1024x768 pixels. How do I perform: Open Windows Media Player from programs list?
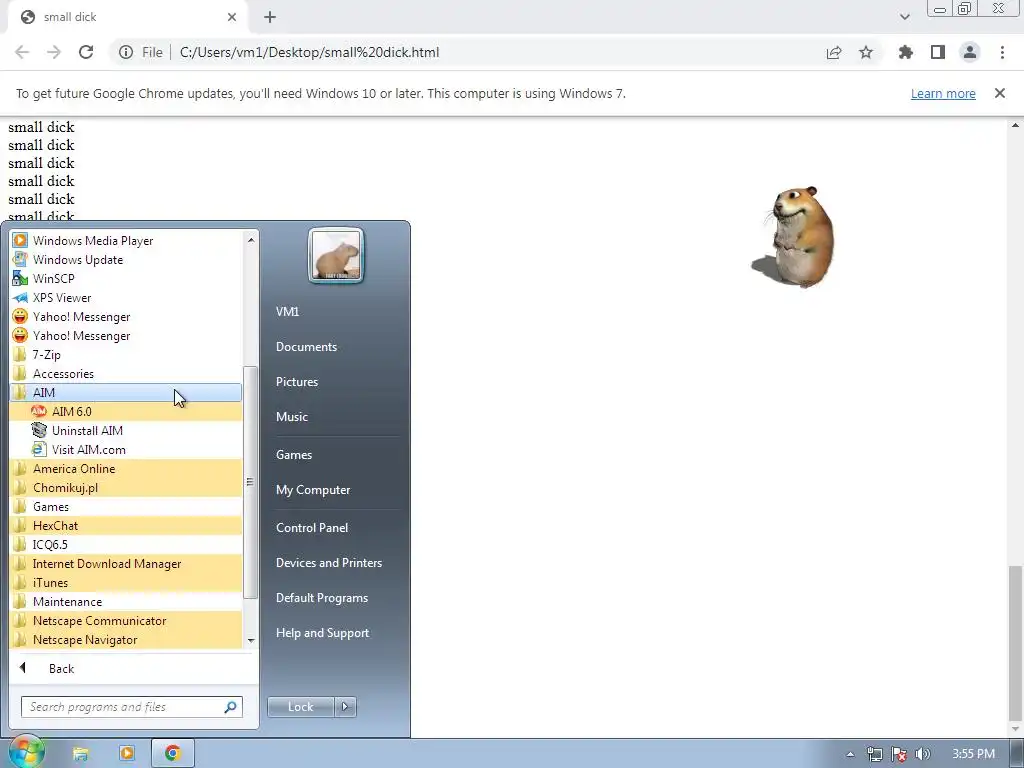tap(125, 241)
